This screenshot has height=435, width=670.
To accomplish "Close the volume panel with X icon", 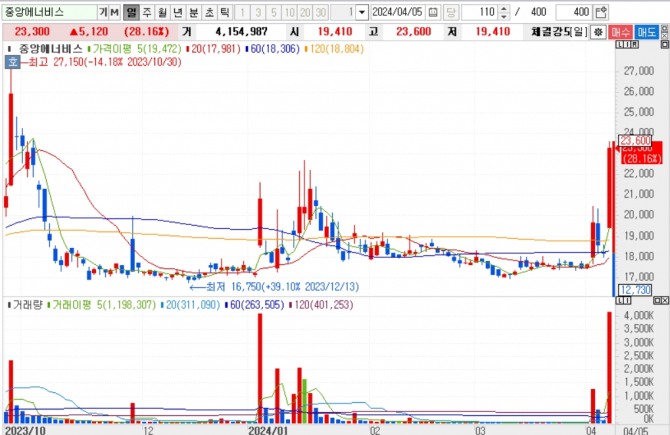I will click(x=665, y=301).
